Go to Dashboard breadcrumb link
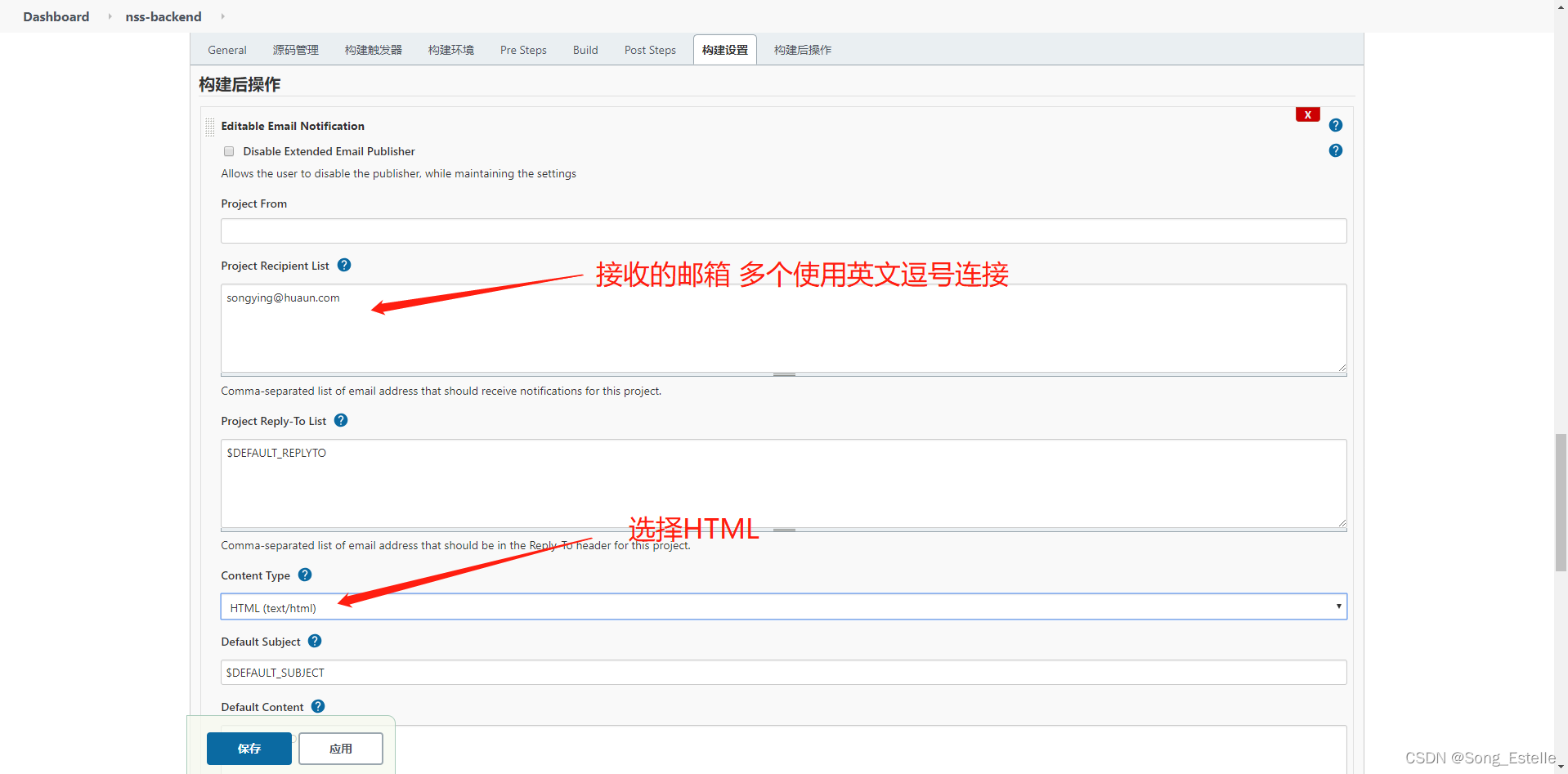Image resolution: width=1568 pixels, height=774 pixels. [56, 16]
